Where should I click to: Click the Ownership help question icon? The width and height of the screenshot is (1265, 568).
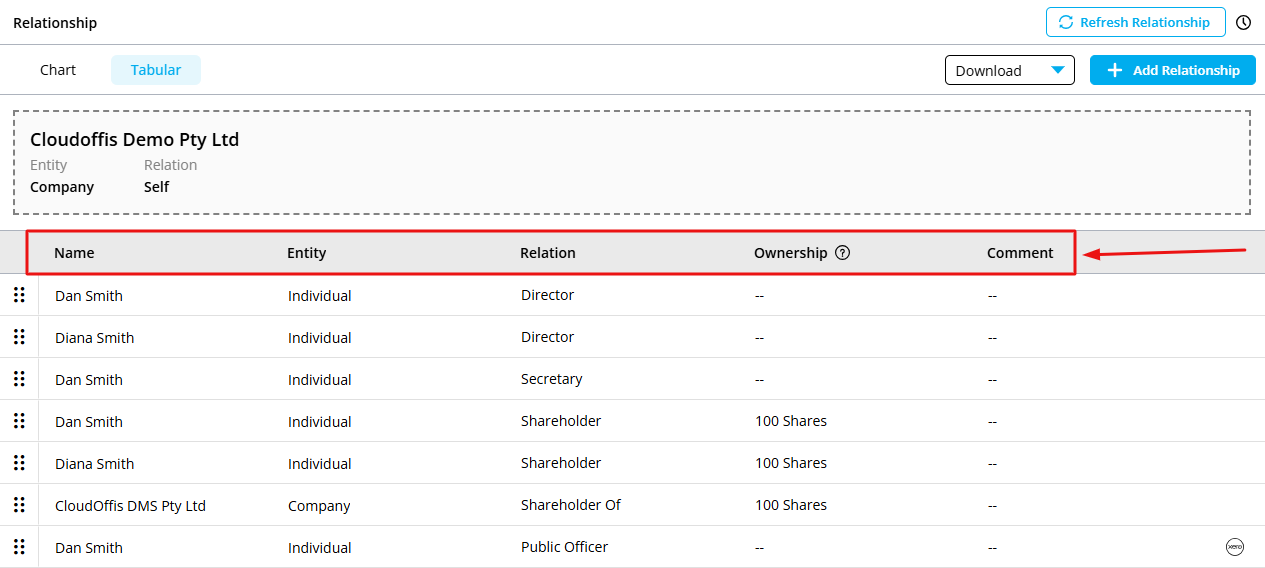click(842, 253)
